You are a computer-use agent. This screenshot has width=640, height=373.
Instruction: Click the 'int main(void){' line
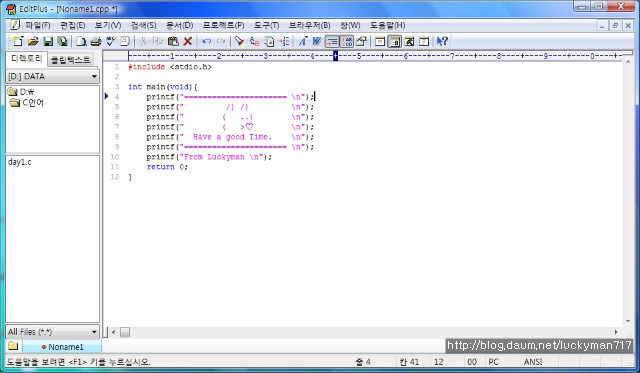click(162, 87)
